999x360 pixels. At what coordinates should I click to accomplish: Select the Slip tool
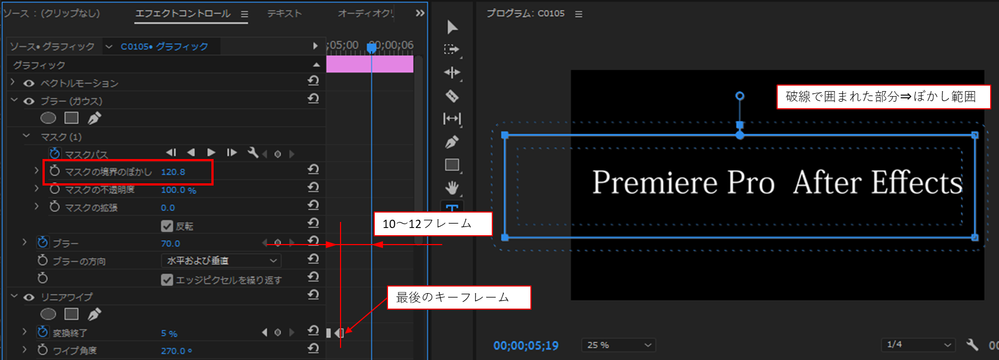tap(452, 119)
